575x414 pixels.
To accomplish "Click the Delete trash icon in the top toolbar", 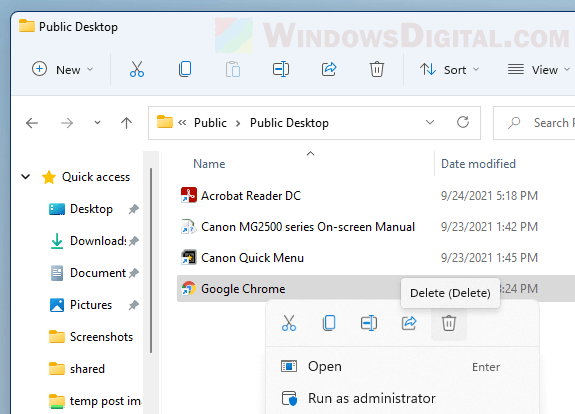I will (x=377, y=69).
